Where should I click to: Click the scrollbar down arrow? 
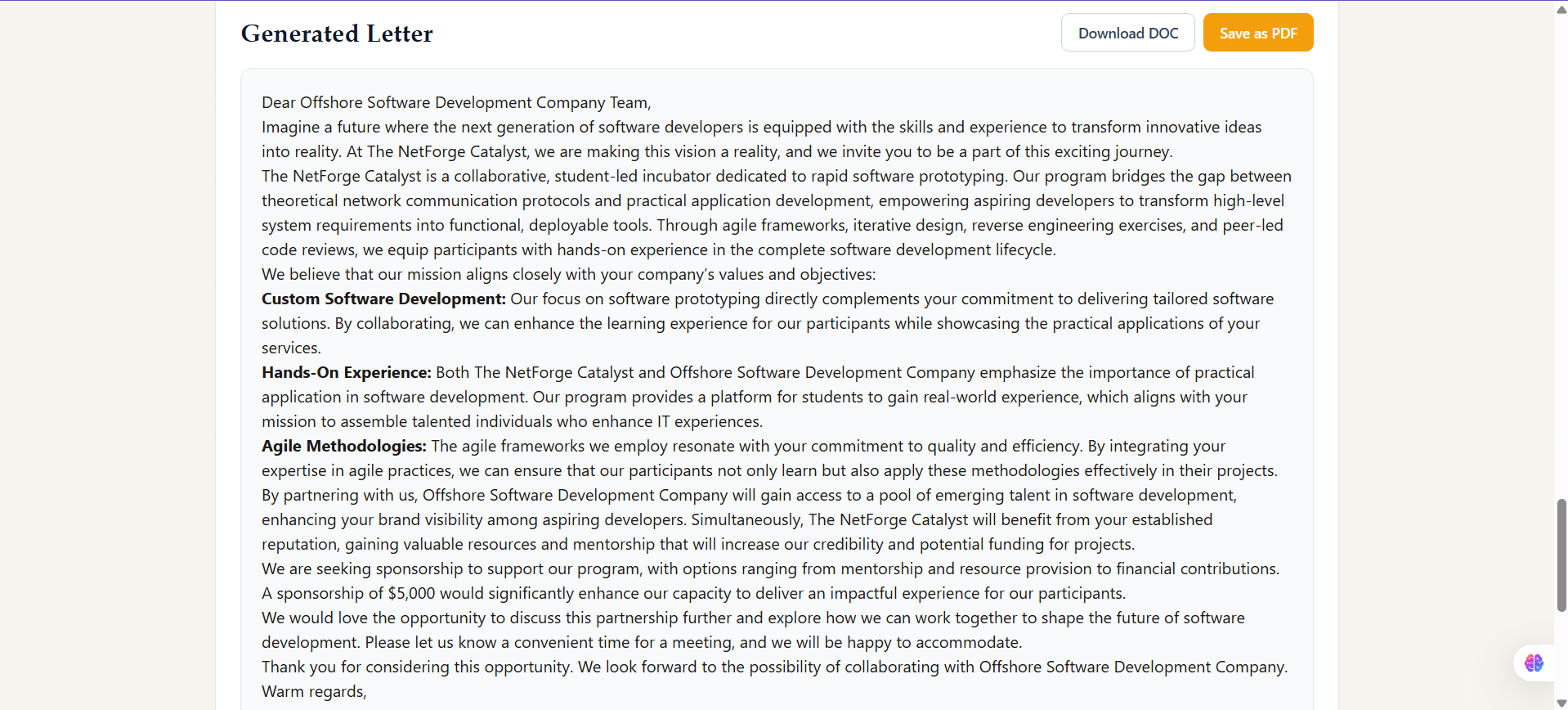1561,703
